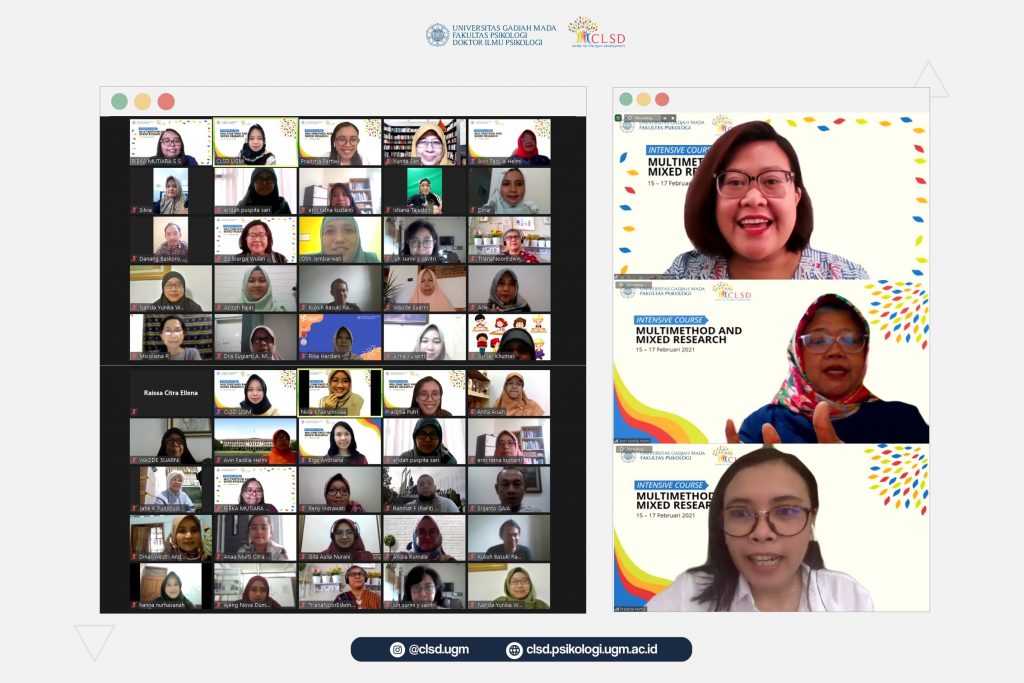The image size is (1024, 683).
Task: Select the Dinar Westri video tile
Action: (171, 538)
